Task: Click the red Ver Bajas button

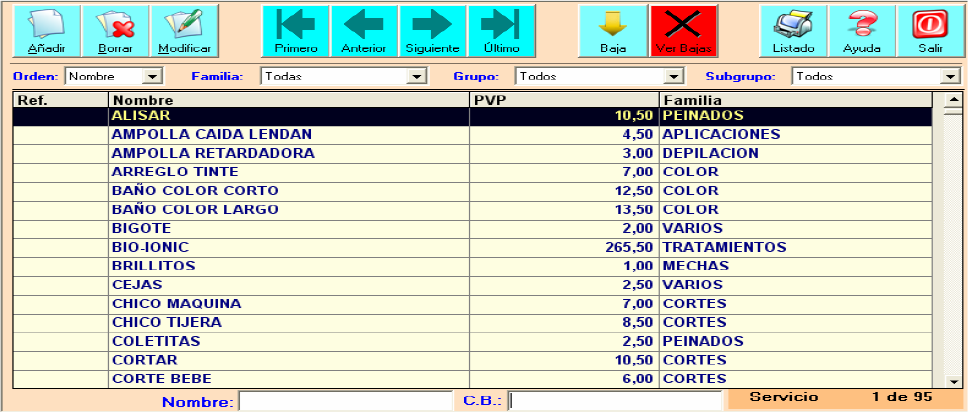Action: click(683, 31)
